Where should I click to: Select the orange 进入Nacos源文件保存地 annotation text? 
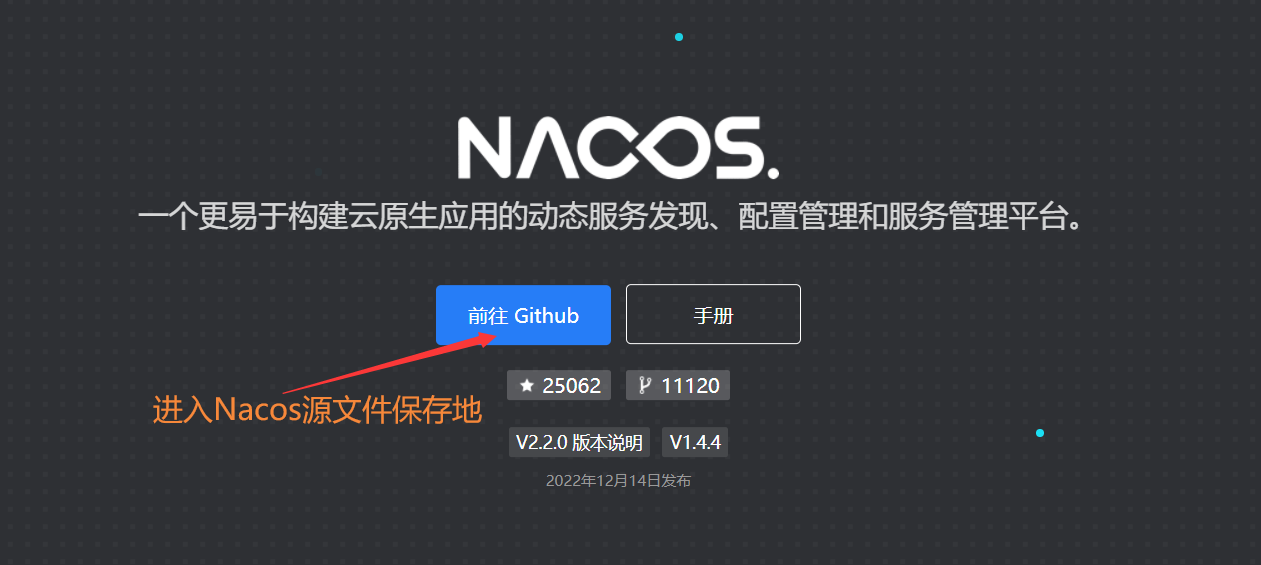pos(317,410)
